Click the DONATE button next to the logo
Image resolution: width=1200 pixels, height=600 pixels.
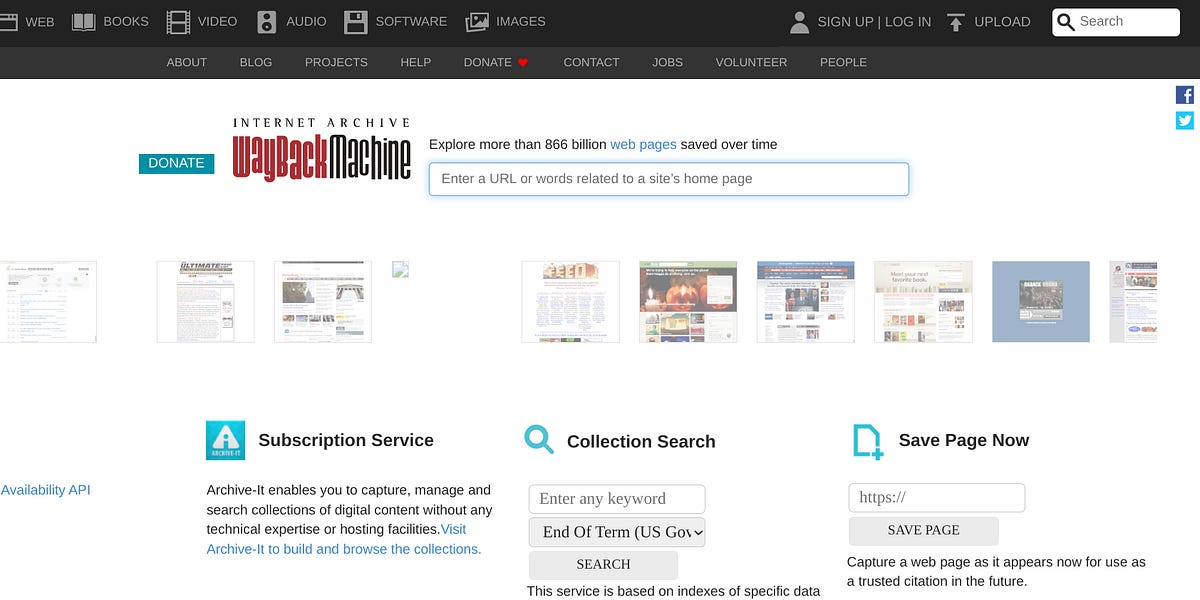[x=176, y=162]
